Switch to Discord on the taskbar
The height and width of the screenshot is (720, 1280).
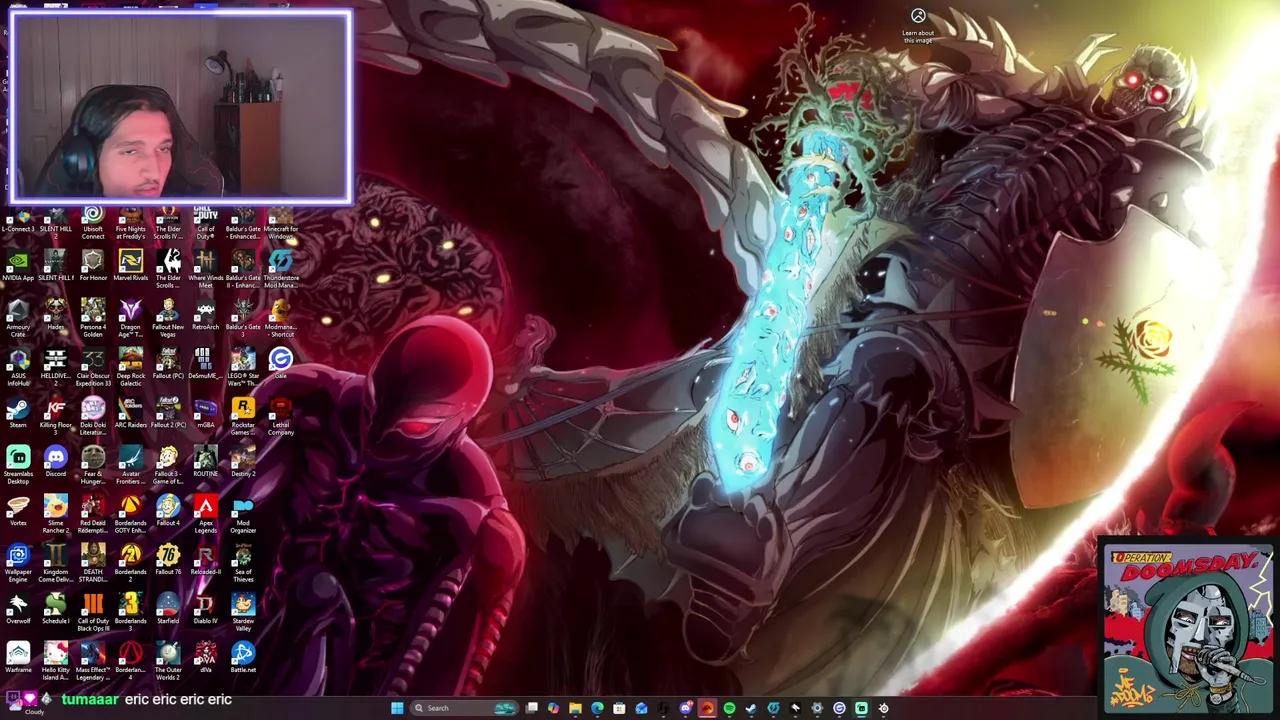click(685, 708)
